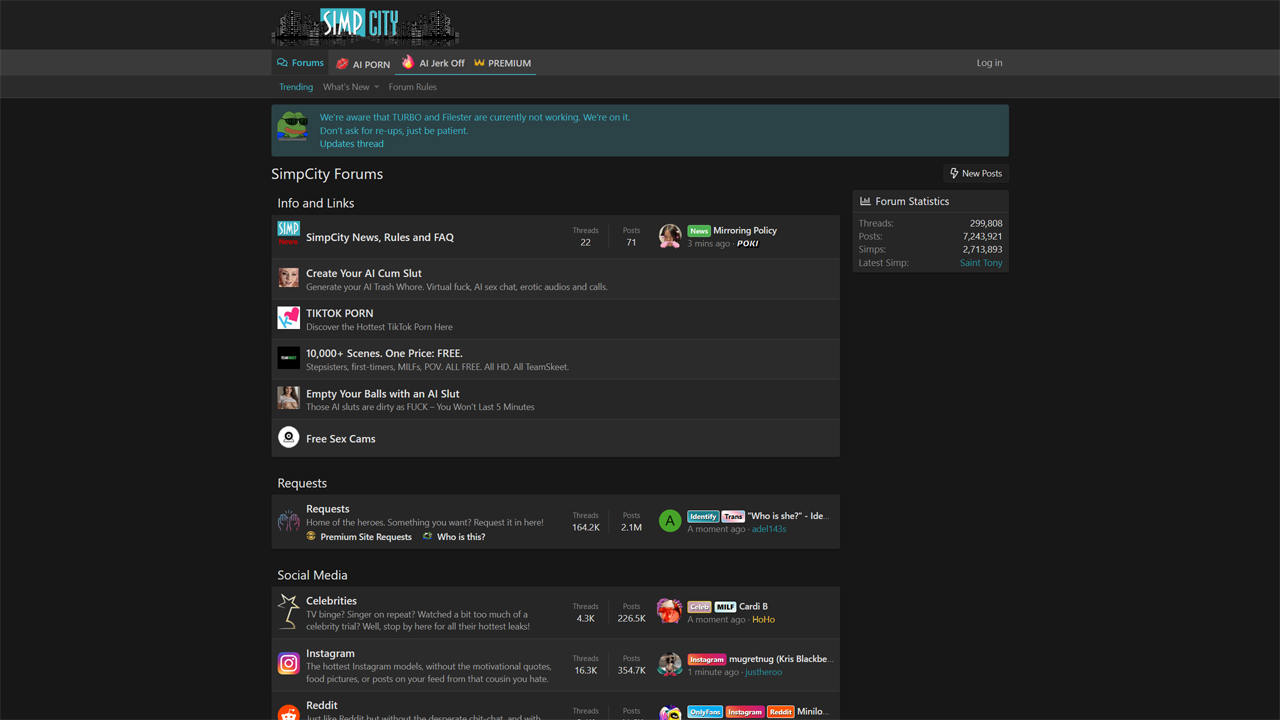The width and height of the screenshot is (1280, 720).
Task: Click the "2,713,893" Simps count
Action: pos(983,250)
